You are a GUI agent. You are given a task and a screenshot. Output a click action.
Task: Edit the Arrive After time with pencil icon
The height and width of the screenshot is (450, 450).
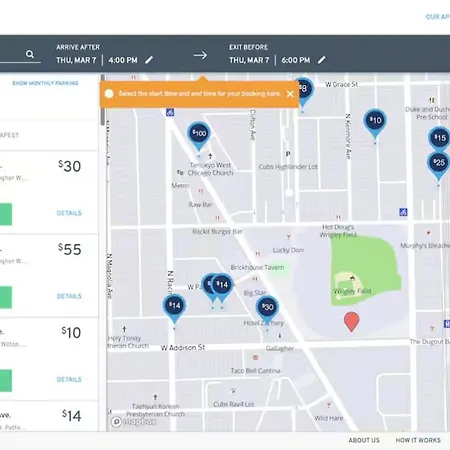pos(149,60)
